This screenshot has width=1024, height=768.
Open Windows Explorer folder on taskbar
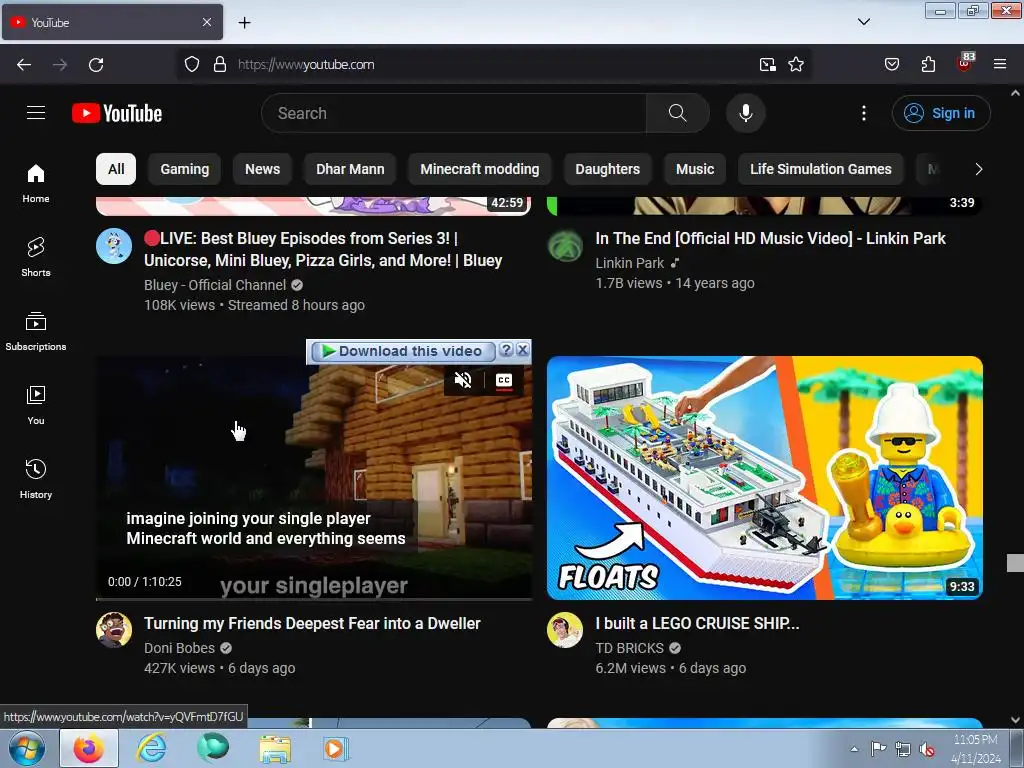coord(275,748)
